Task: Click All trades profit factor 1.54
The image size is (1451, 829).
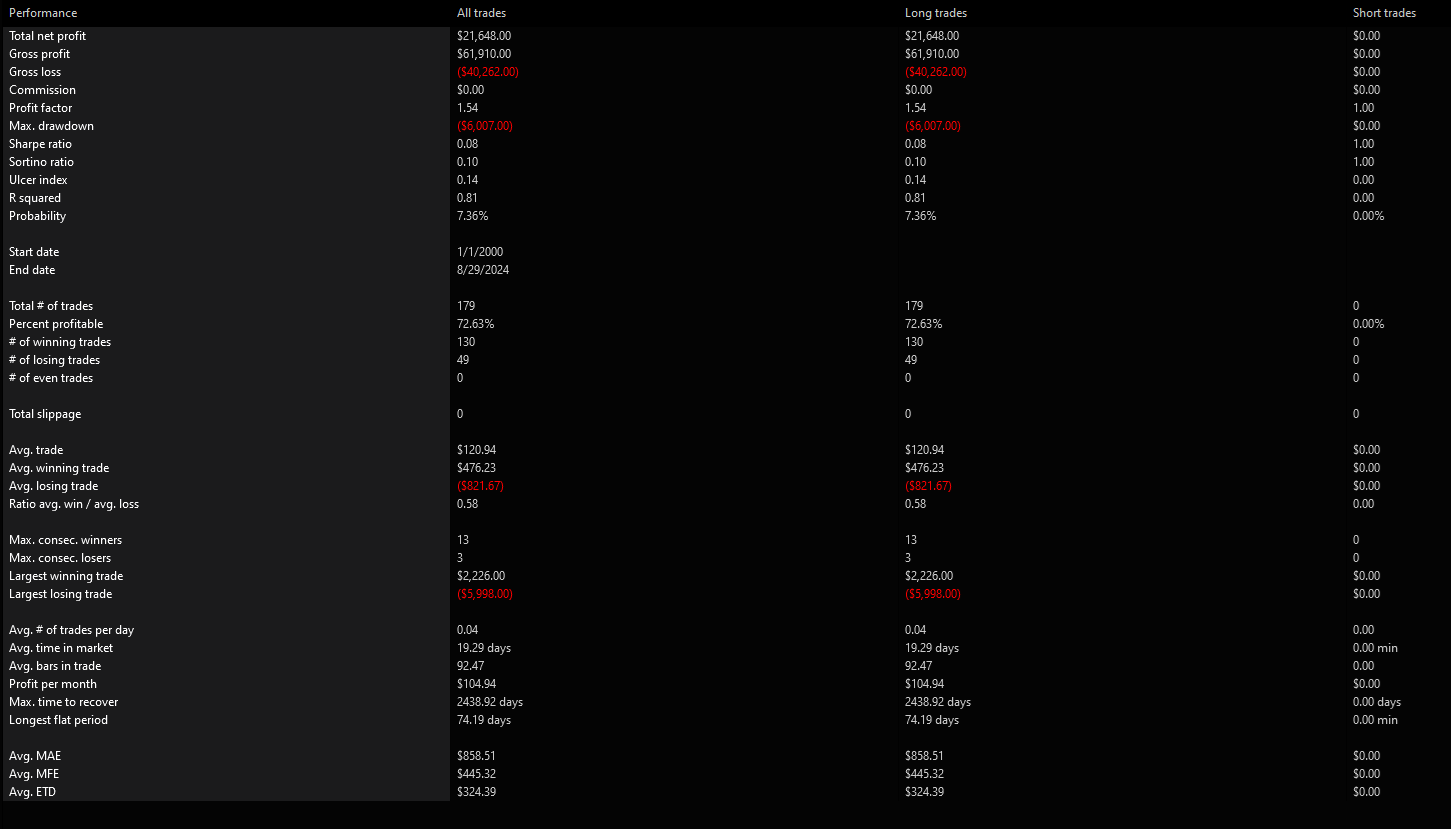Action: [467, 108]
